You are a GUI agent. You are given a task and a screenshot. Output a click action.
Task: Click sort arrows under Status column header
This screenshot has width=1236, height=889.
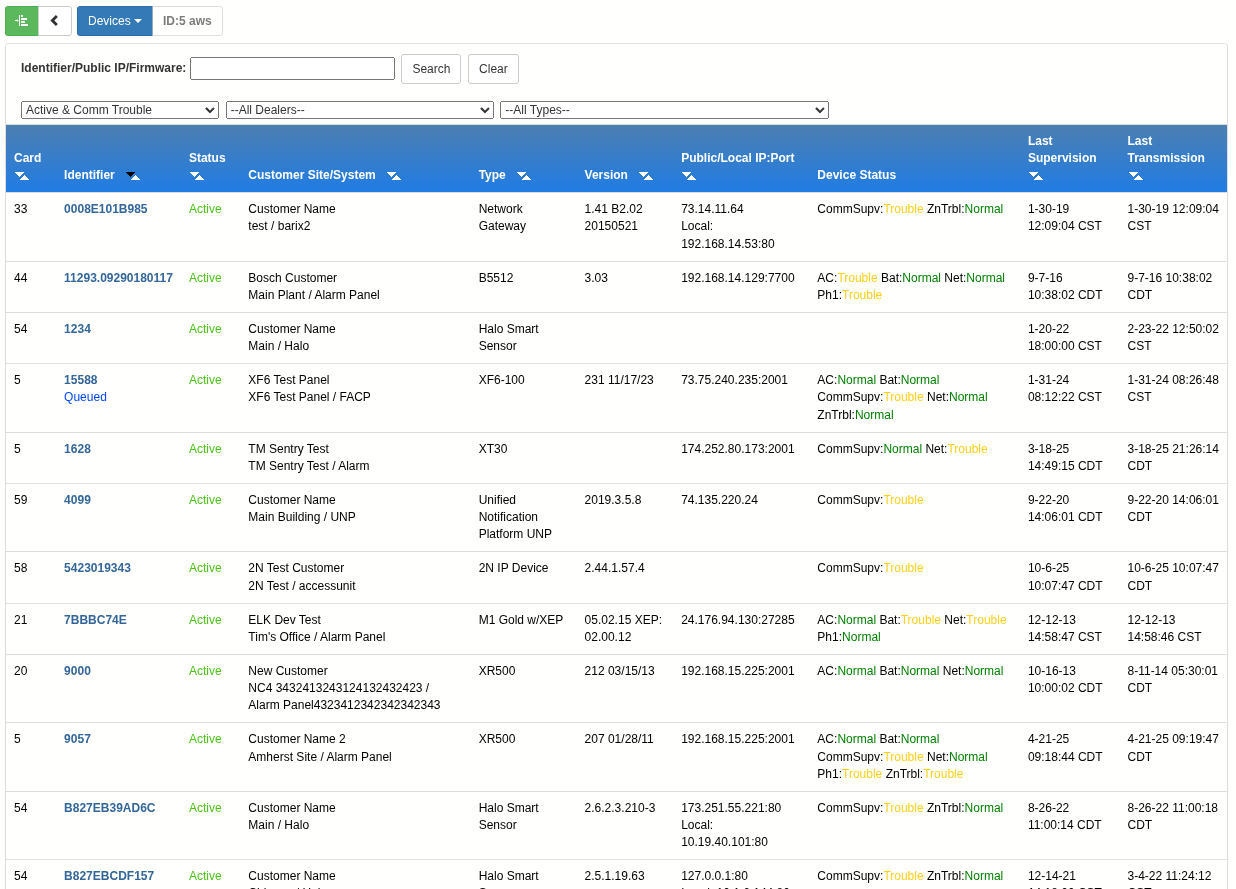coord(197,176)
